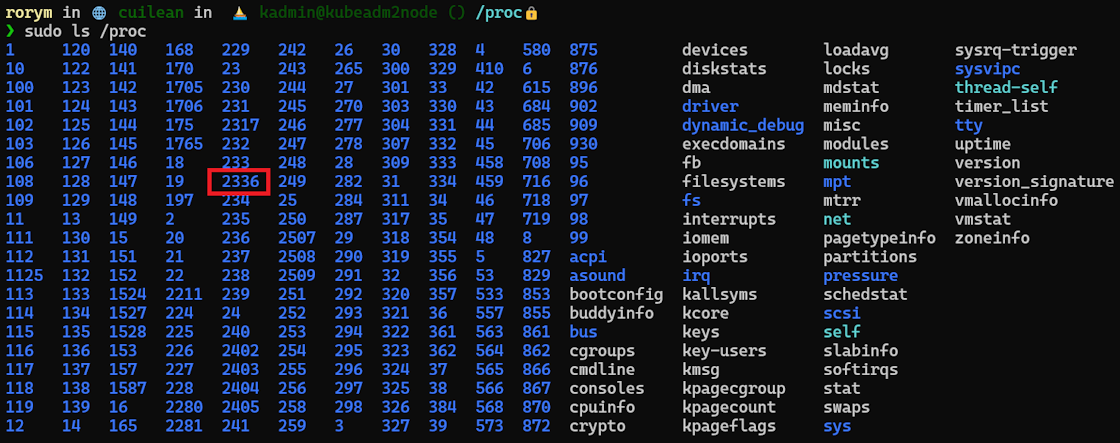Click the green prompt chevron before sudo
Viewport: 1120px width, 443px height.
click(x=10, y=32)
